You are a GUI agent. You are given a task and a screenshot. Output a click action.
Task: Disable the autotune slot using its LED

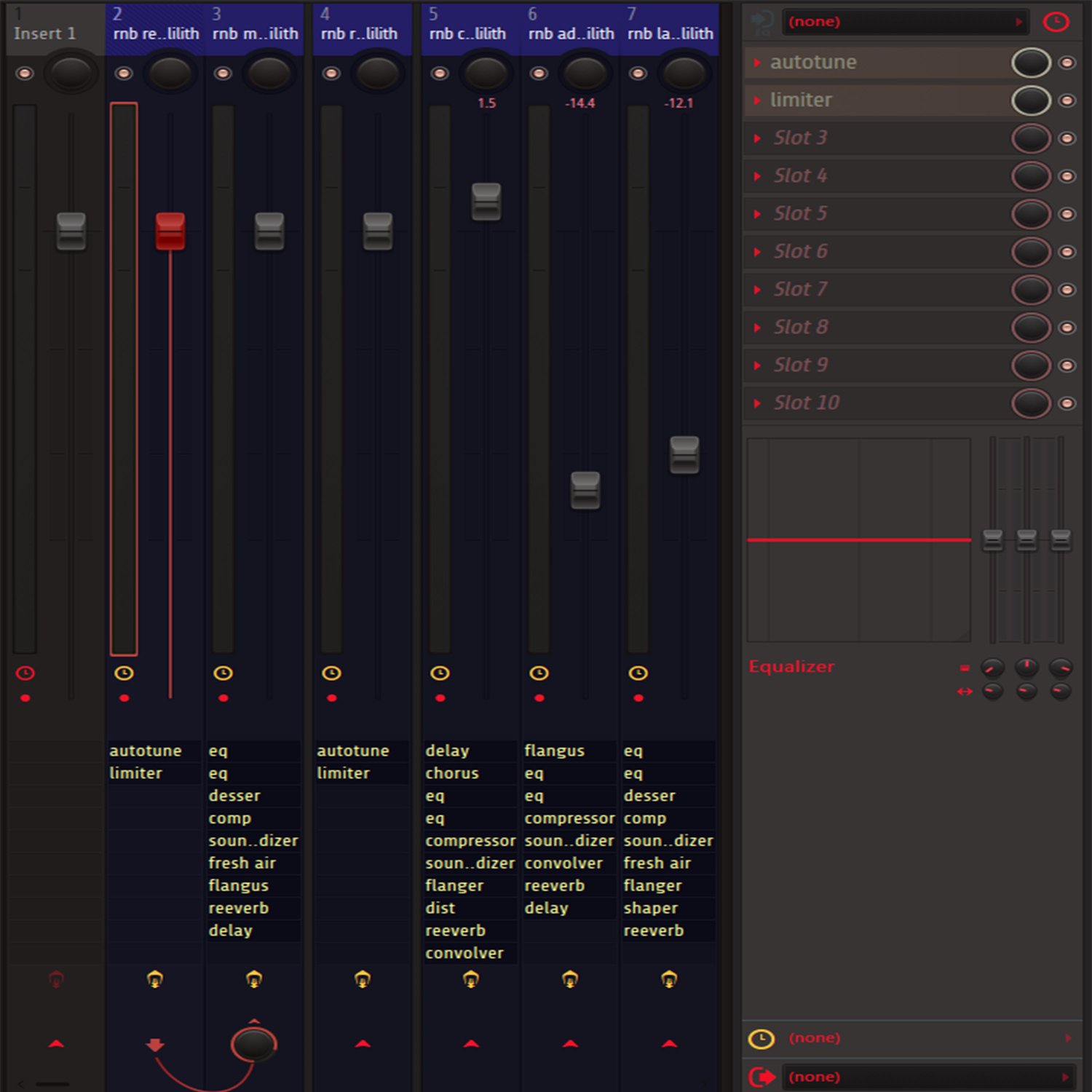click(1067, 63)
